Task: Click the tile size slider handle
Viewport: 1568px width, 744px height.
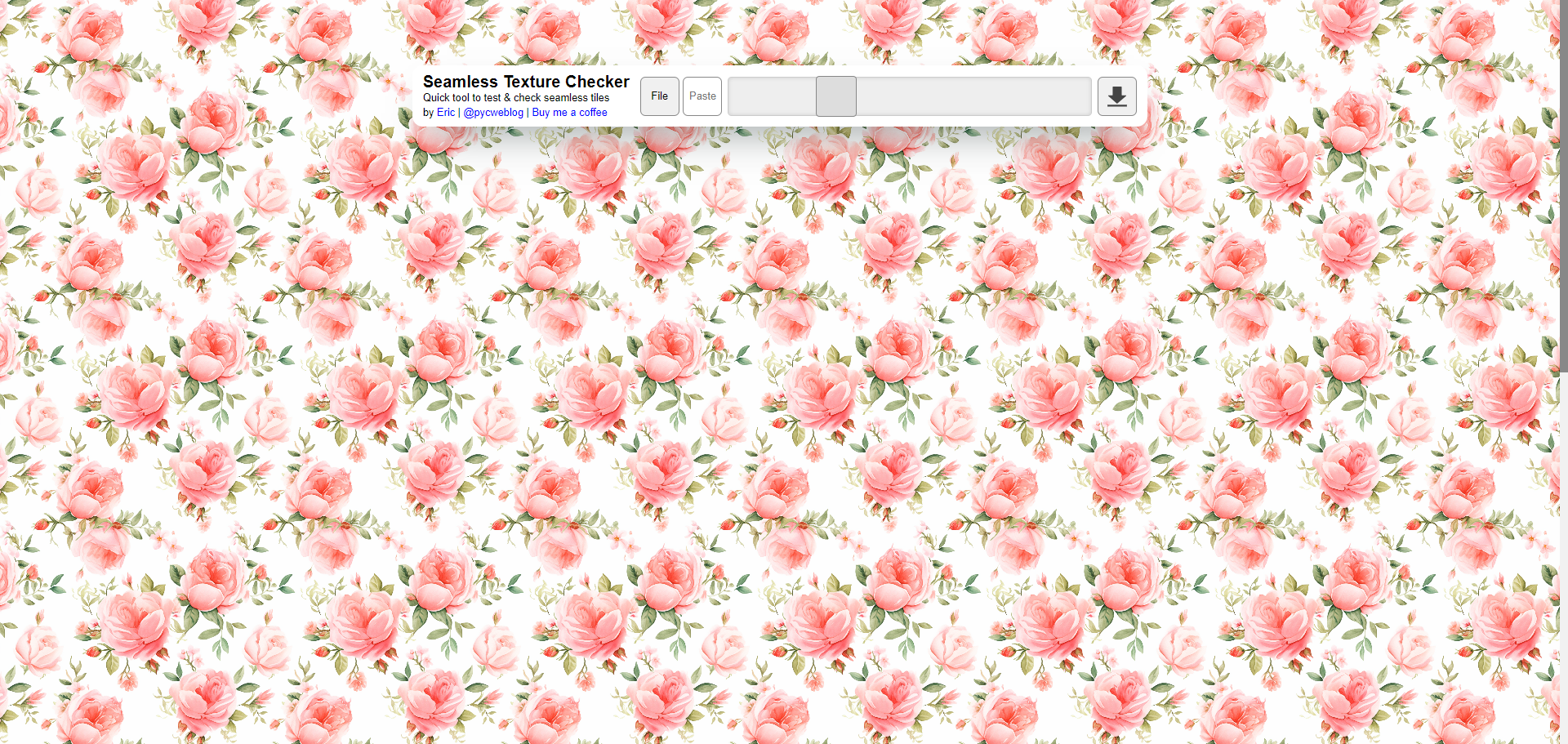Action: (x=836, y=96)
